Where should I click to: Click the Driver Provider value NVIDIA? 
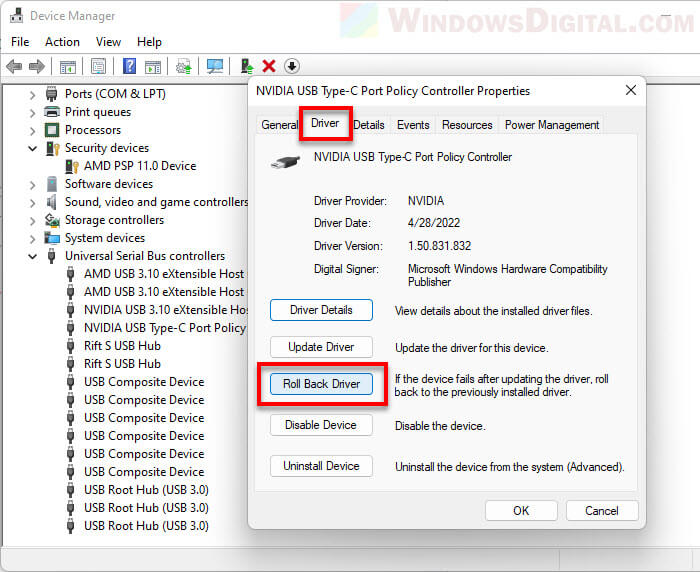coord(426,201)
